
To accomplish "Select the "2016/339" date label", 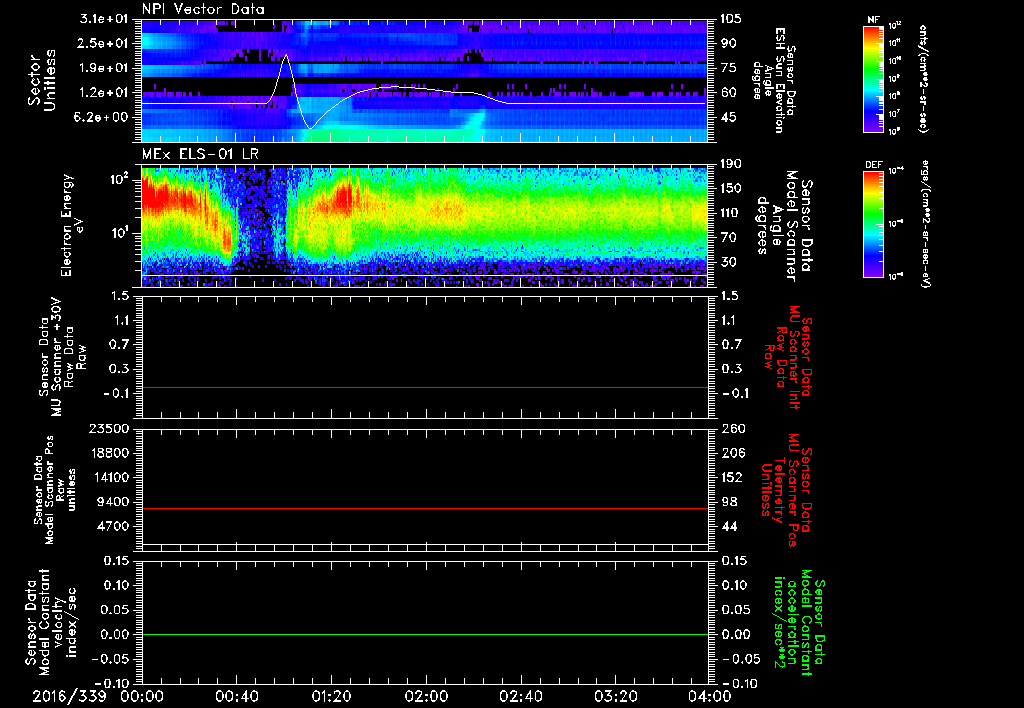I will (x=69, y=696).
